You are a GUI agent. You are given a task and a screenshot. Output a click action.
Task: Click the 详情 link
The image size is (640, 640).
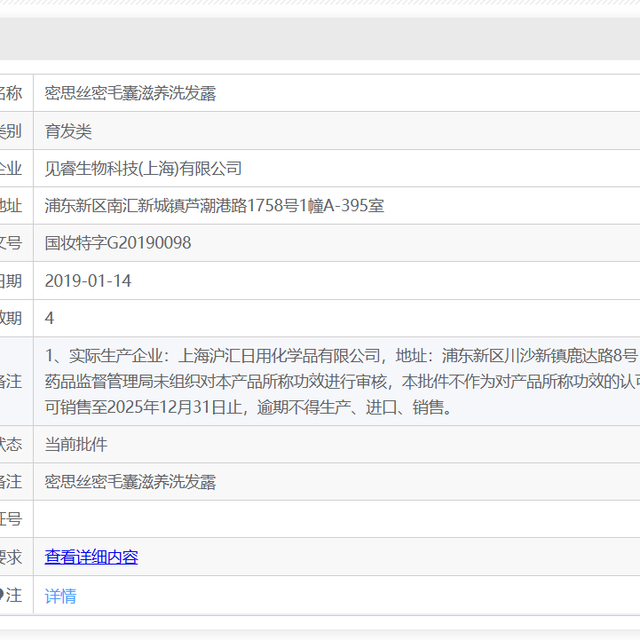60,596
